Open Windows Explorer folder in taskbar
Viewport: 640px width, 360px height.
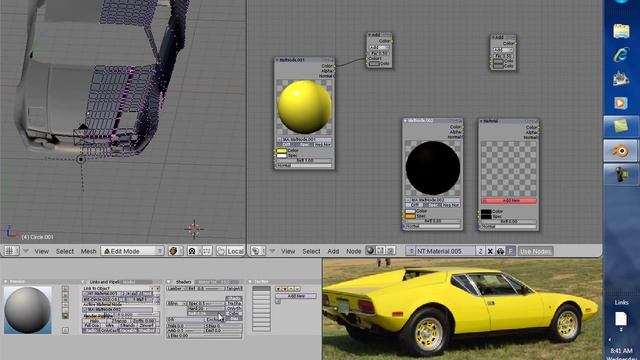[x=621, y=31]
